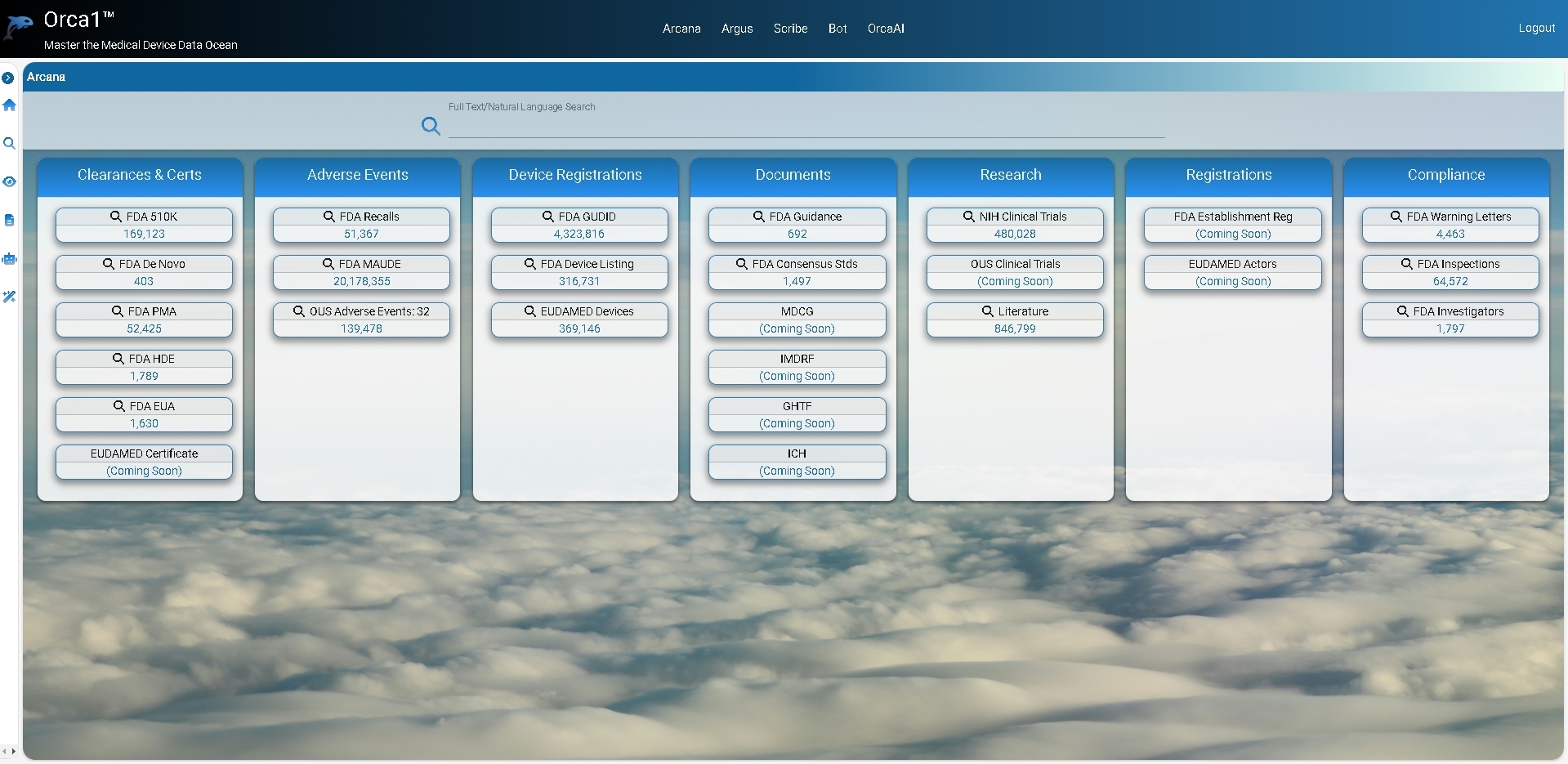Expand the left sidebar with chevron icon
Image resolution: width=1568 pixels, height=764 pixels.
8,78
